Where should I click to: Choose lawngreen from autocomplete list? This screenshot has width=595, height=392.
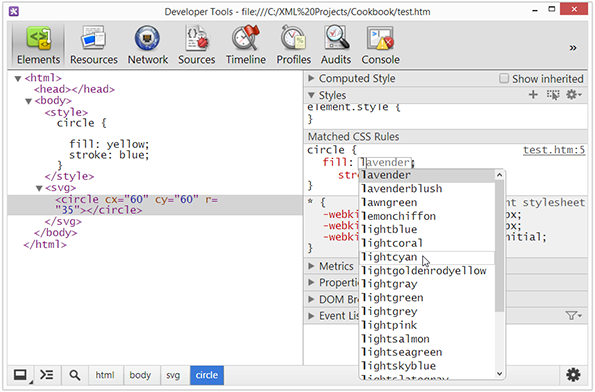pyautogui.click(x=427, y=202)
